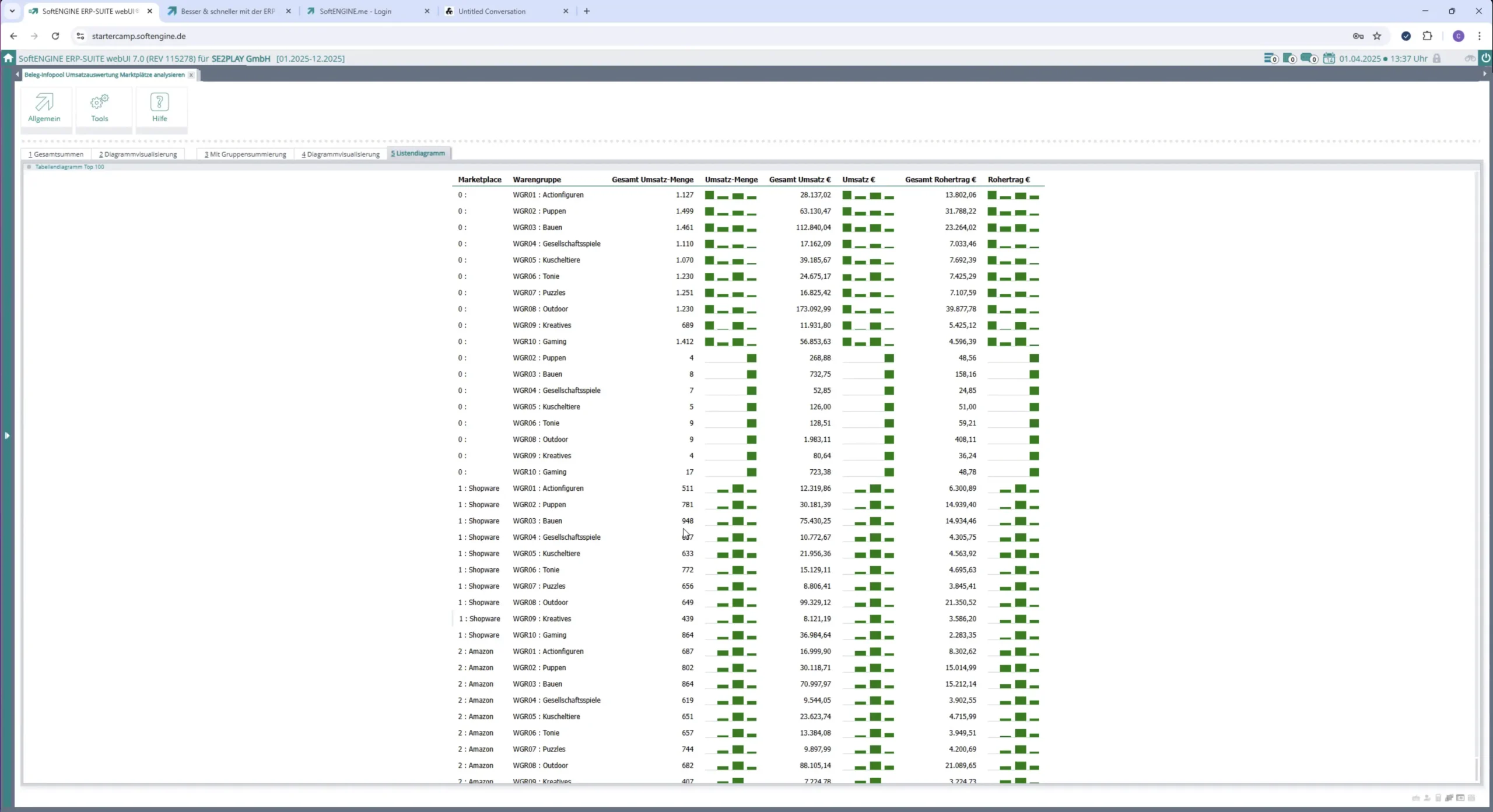Image resolution: width=1493 pixels, height=812 pixels.
Task: Click the calendar date icon in header
Action: pyautogui.click(x=1329, y=58)
